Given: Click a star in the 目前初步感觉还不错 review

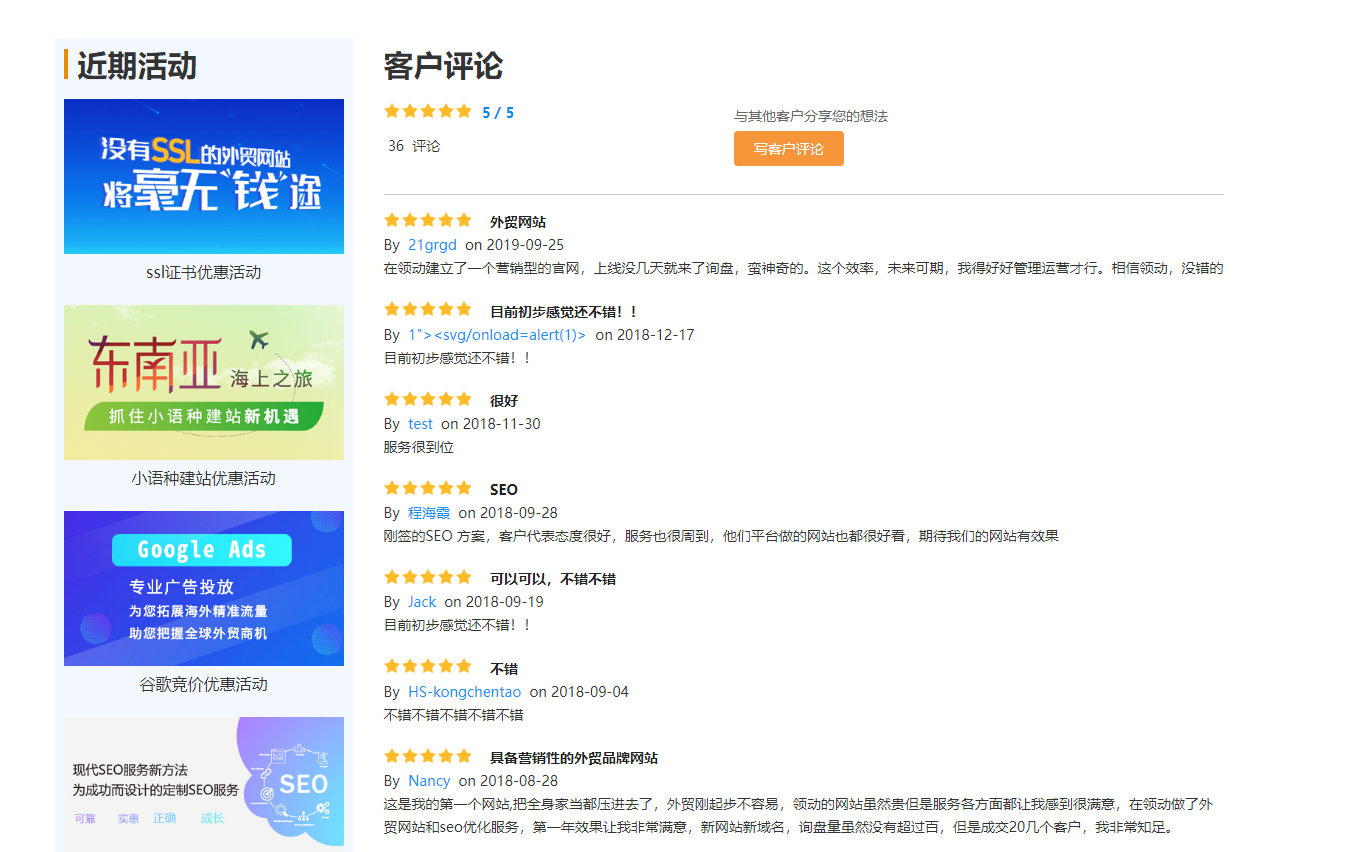Looking at the screenshot, I should [428, 310].
